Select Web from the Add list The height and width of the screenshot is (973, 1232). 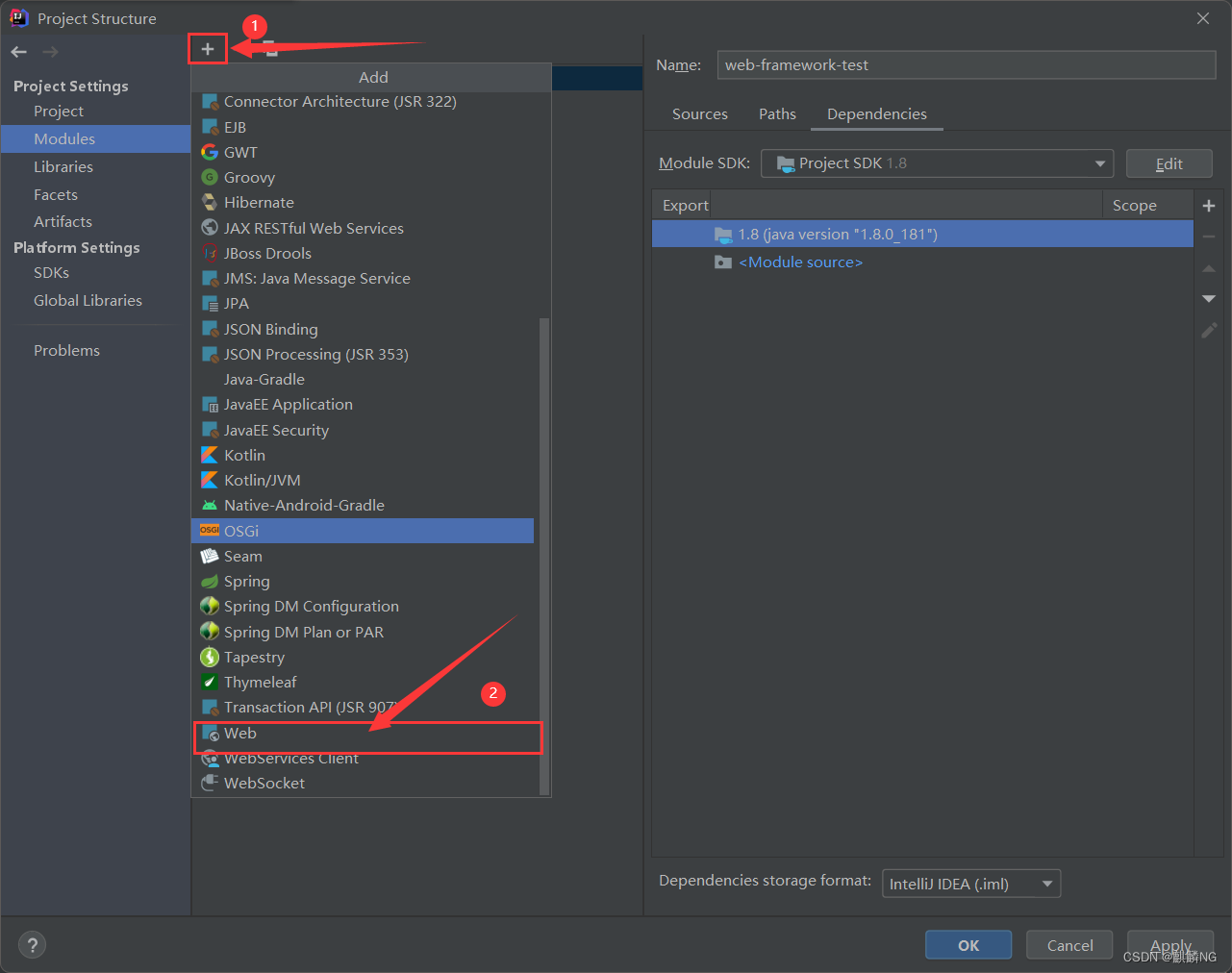pos(363,733)
